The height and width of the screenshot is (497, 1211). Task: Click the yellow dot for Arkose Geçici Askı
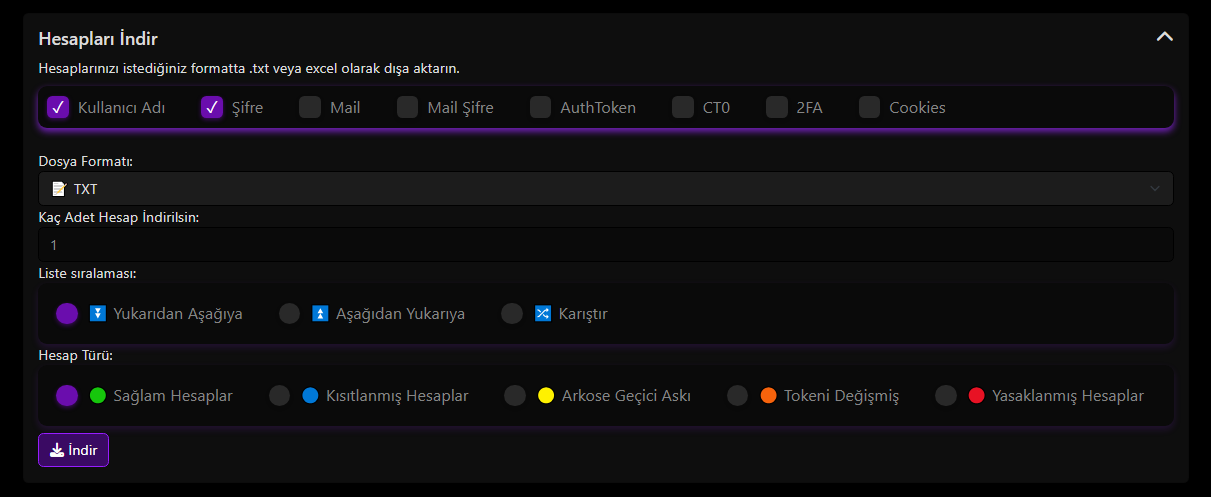point(546,395)
